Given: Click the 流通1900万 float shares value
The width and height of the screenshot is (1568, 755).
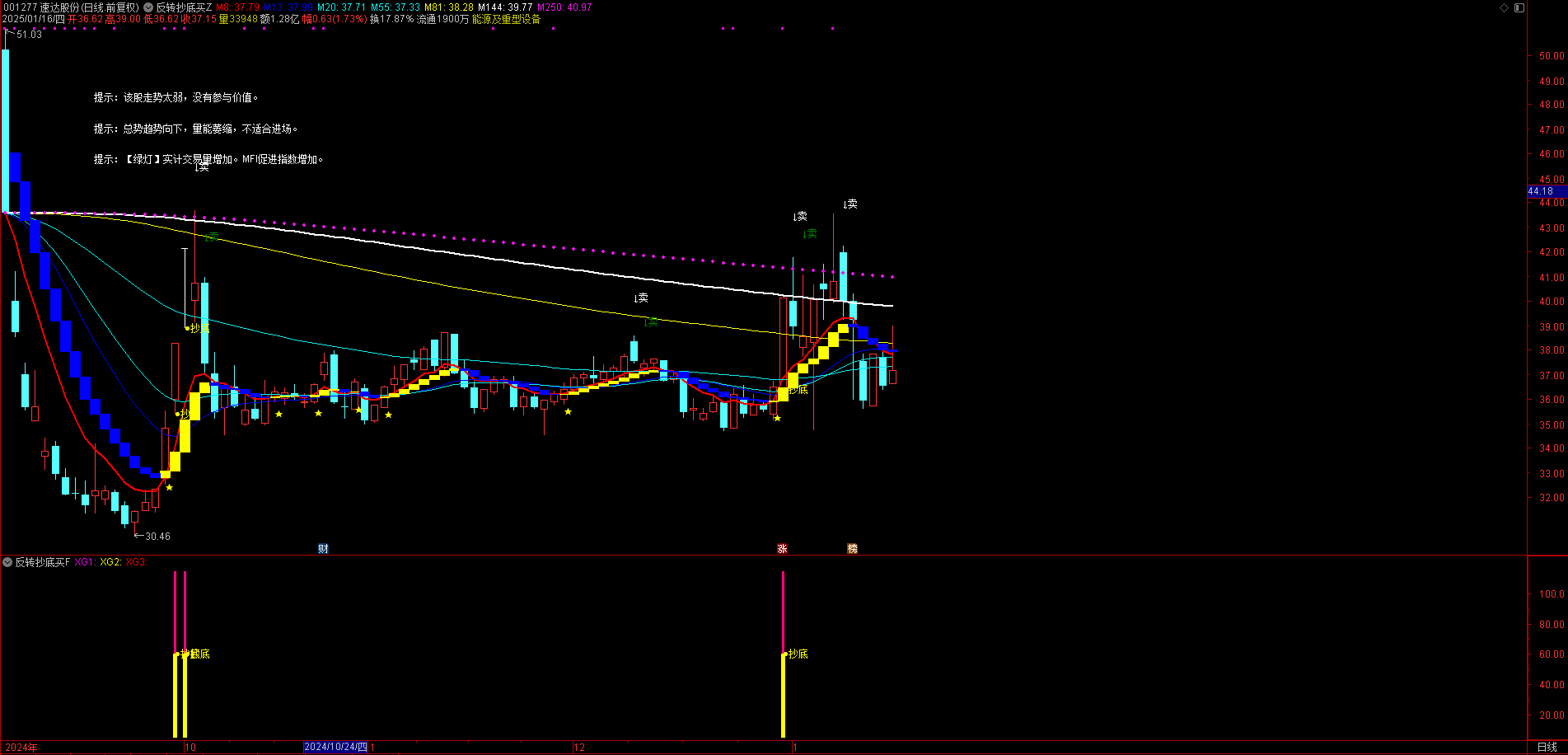Looking at the screenshot, I should pyautogui.click(x=442, y=19).
